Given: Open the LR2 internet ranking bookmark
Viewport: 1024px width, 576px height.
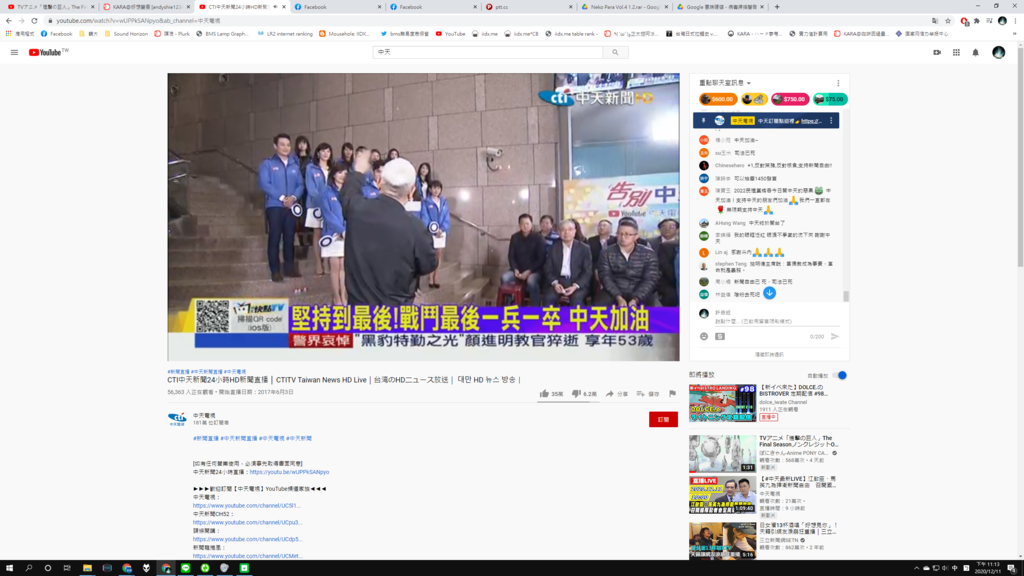Looking at the screenshot, I should point(285,33).
